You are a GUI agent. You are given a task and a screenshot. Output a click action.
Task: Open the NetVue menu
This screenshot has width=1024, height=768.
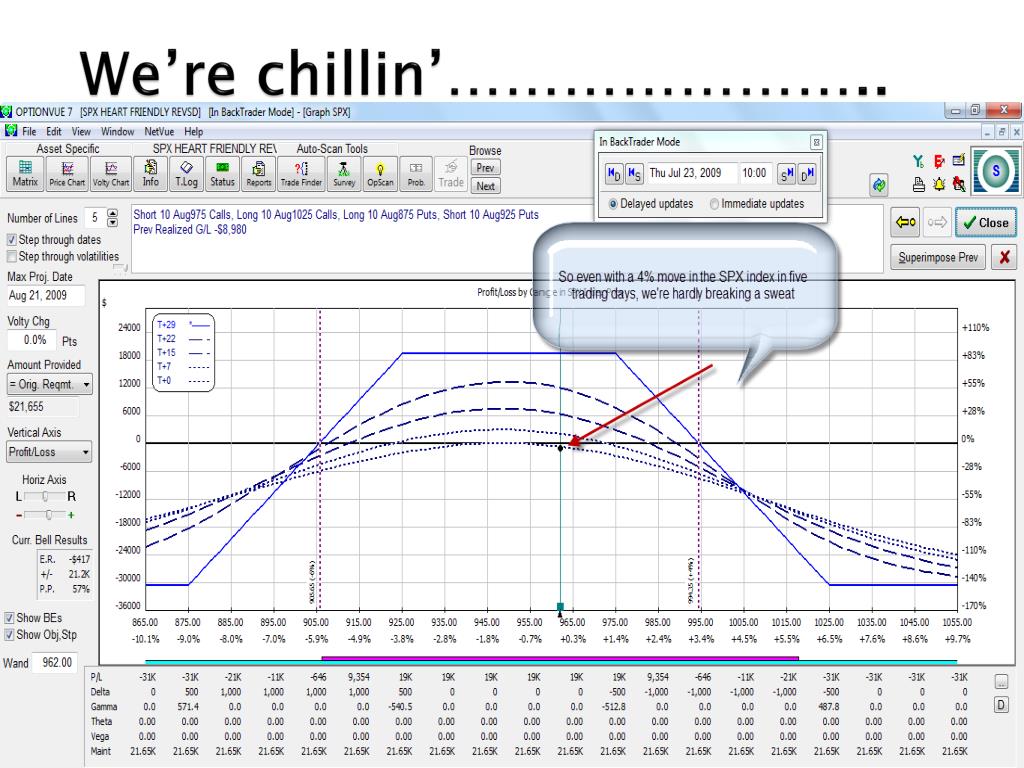(159, 131)
